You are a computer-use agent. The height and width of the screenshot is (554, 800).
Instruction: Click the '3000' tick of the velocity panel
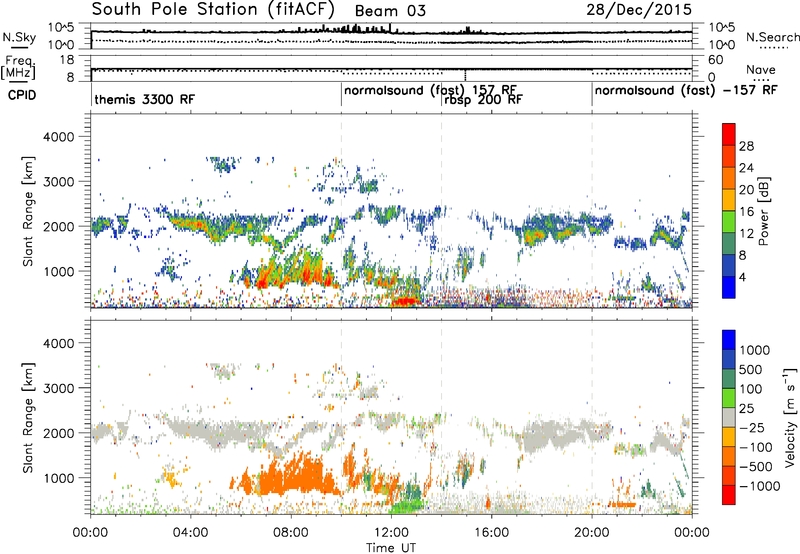click(x=58, y=388)
